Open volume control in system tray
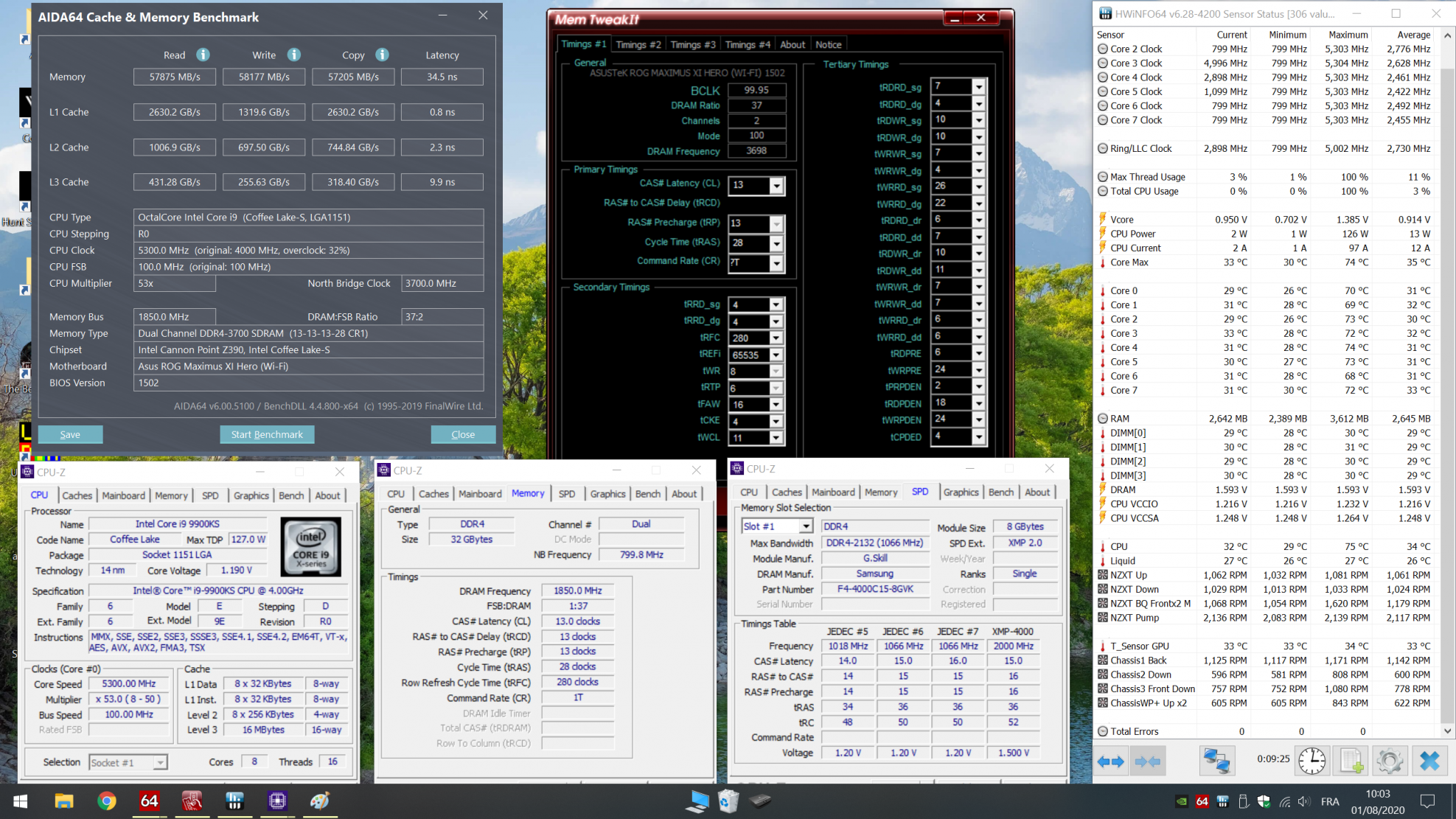 1305,801
